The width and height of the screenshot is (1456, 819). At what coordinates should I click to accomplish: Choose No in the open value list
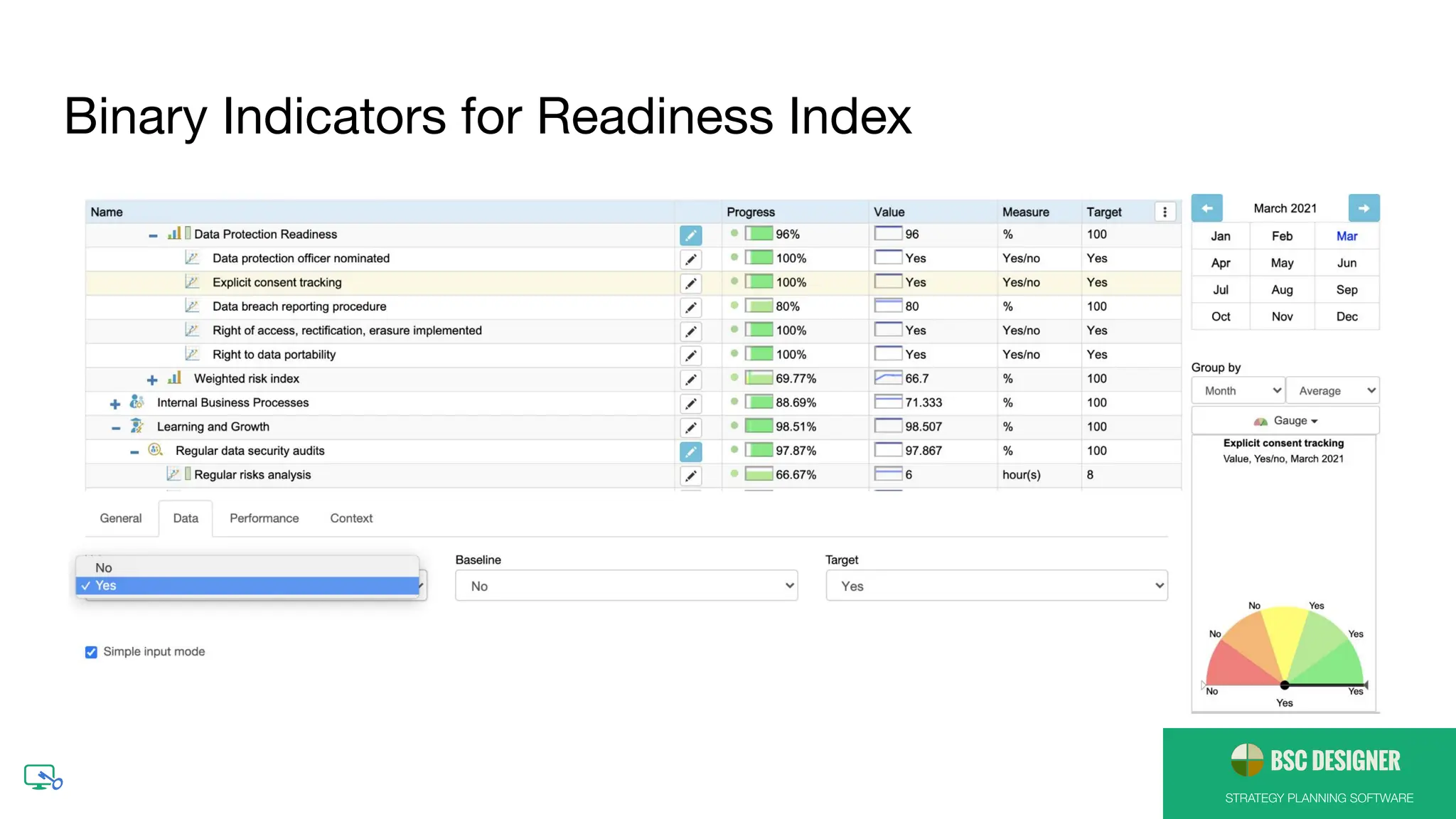tap(247, 567)
